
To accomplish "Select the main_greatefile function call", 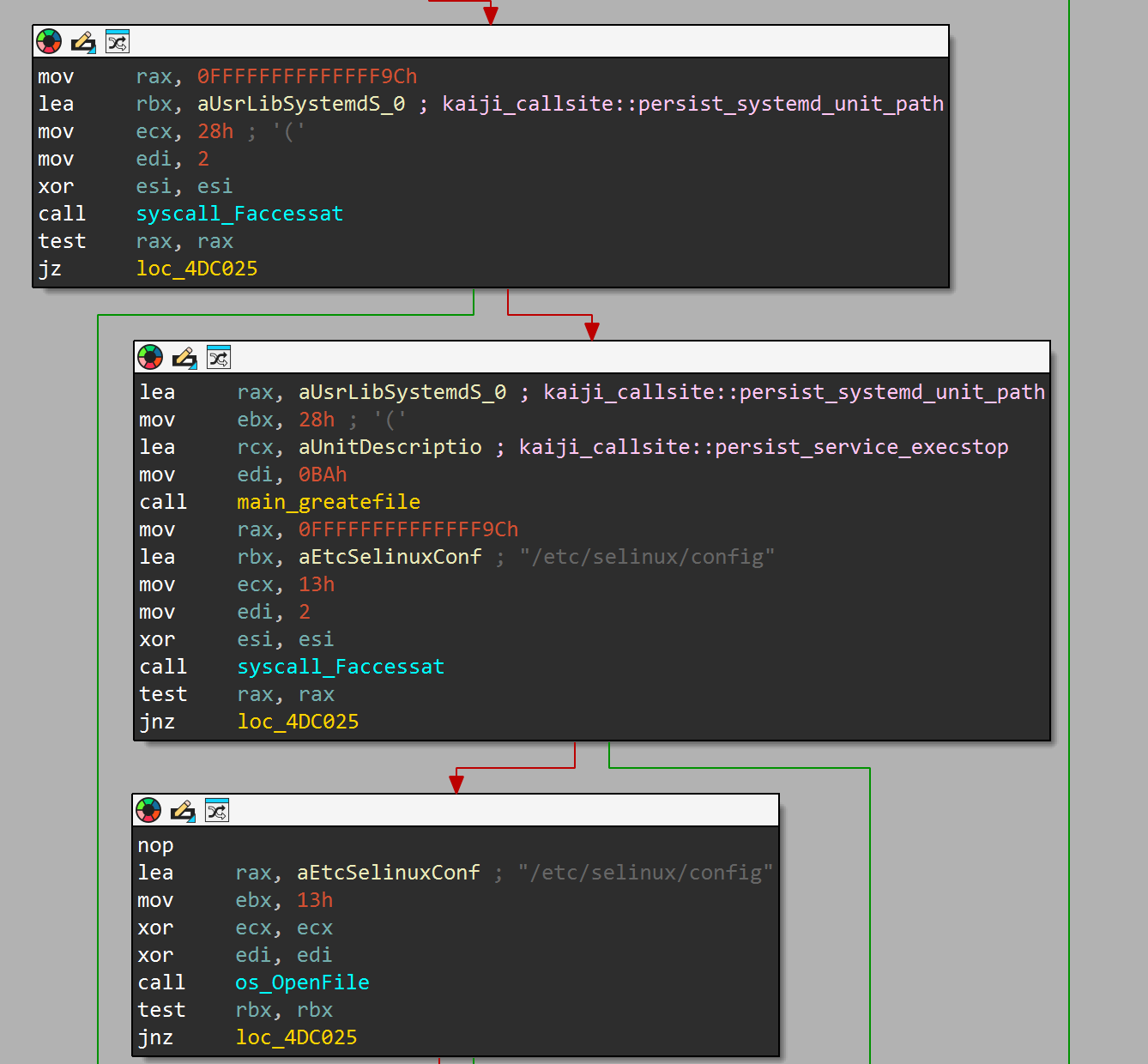I will 329,502.
